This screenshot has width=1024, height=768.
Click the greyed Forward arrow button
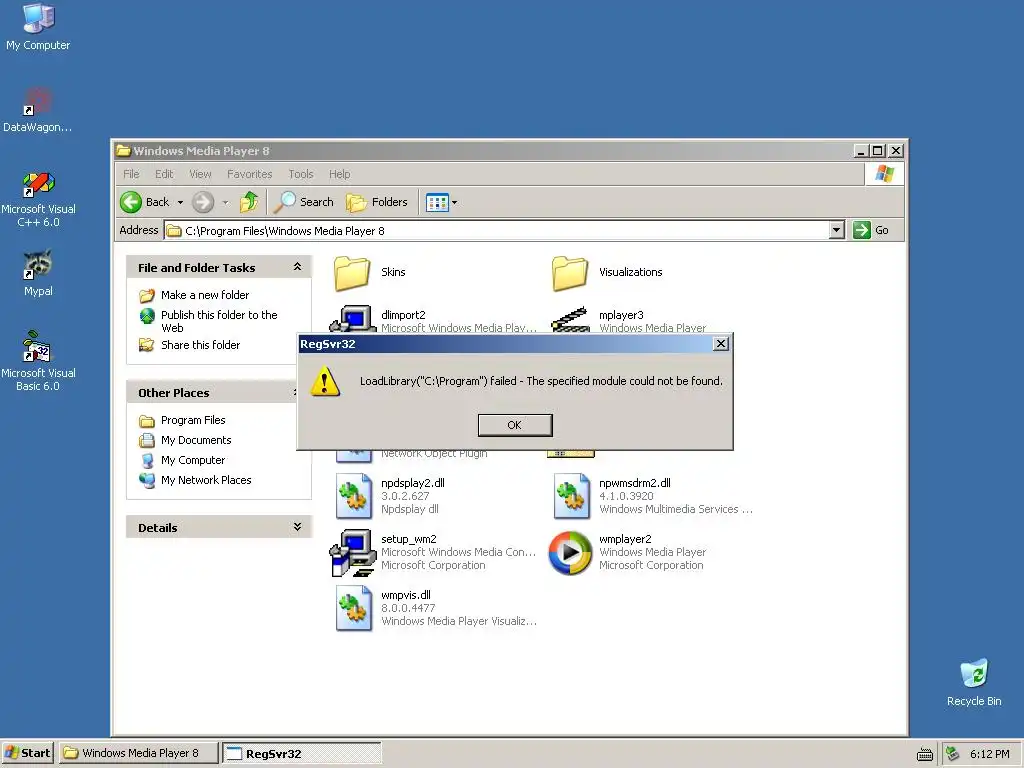(x=203, y=202)
